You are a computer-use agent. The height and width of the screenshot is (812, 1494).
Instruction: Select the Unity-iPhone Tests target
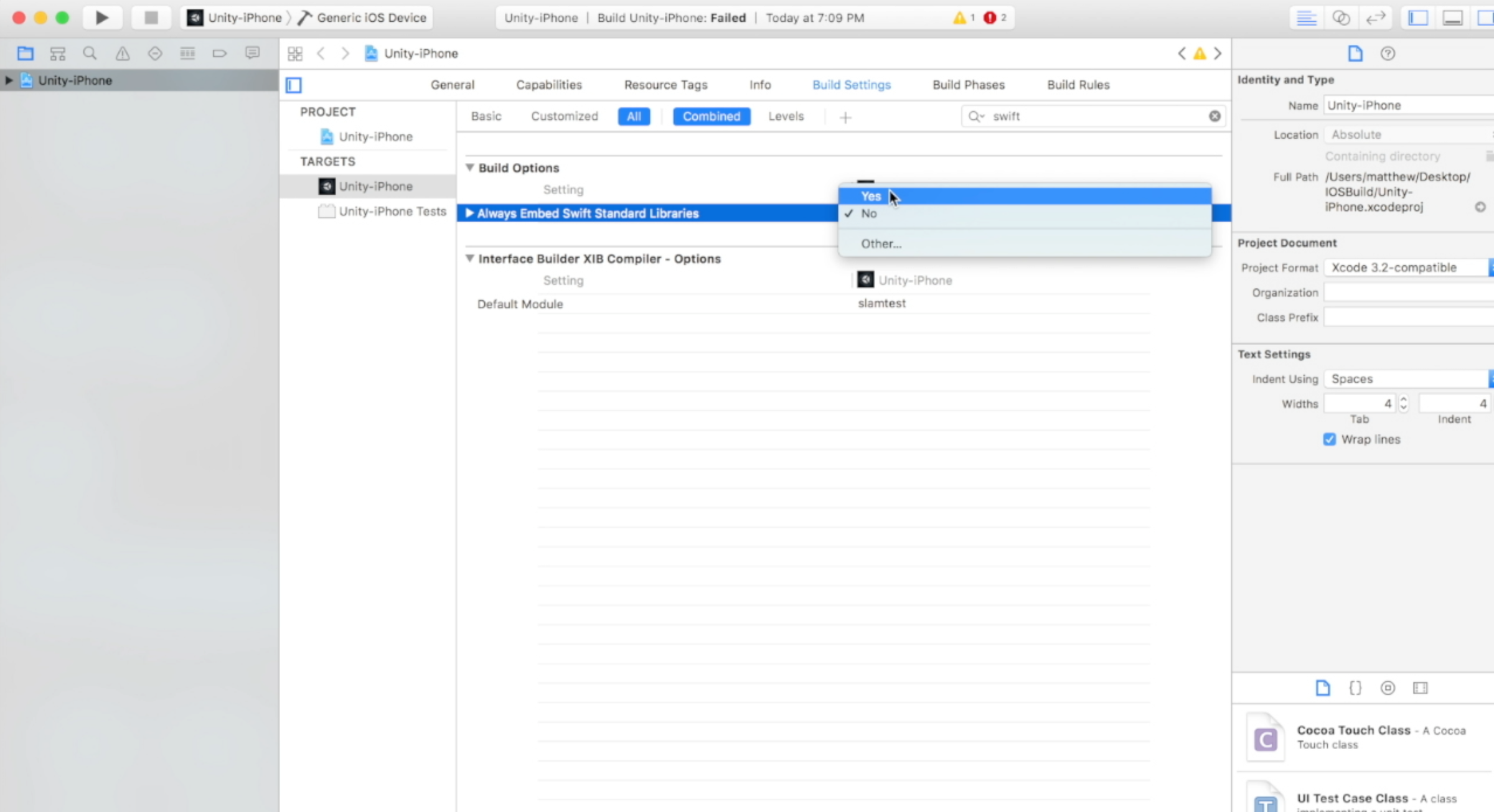(x=392, y=212)
